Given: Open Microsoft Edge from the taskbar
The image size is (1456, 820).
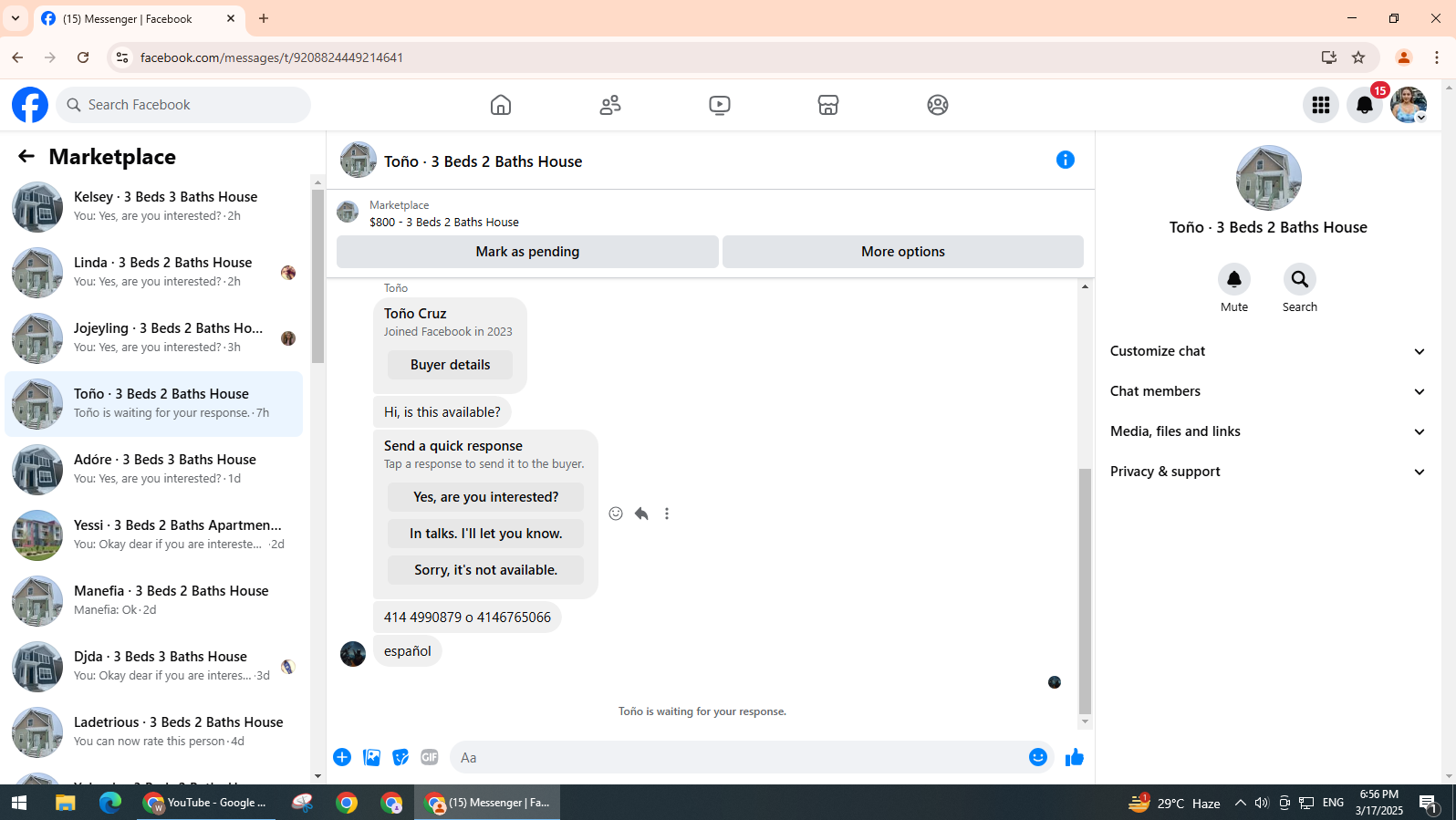Looking at the screenshot, I should [110, 803].
